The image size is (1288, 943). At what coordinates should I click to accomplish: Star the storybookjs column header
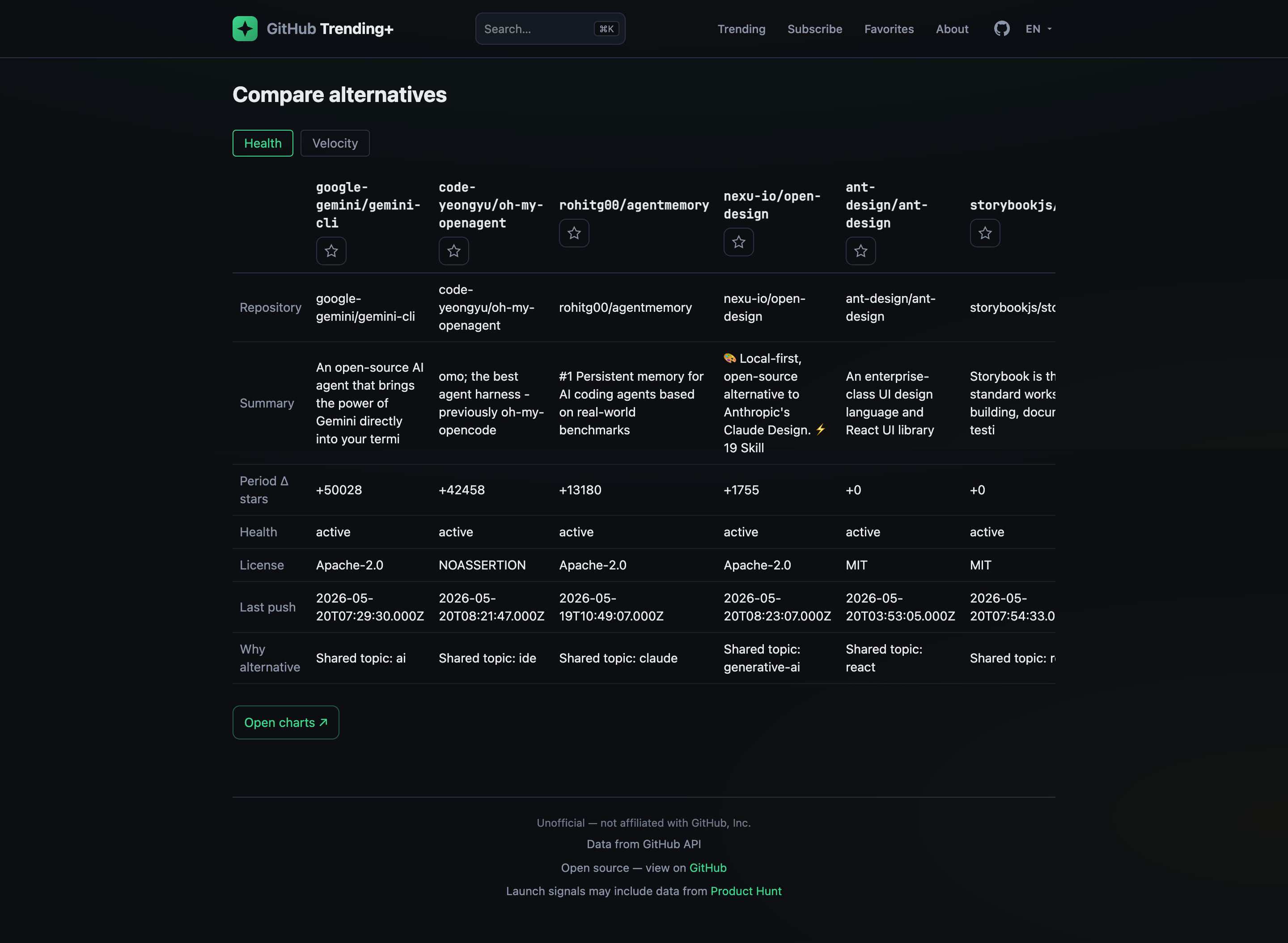985,233
